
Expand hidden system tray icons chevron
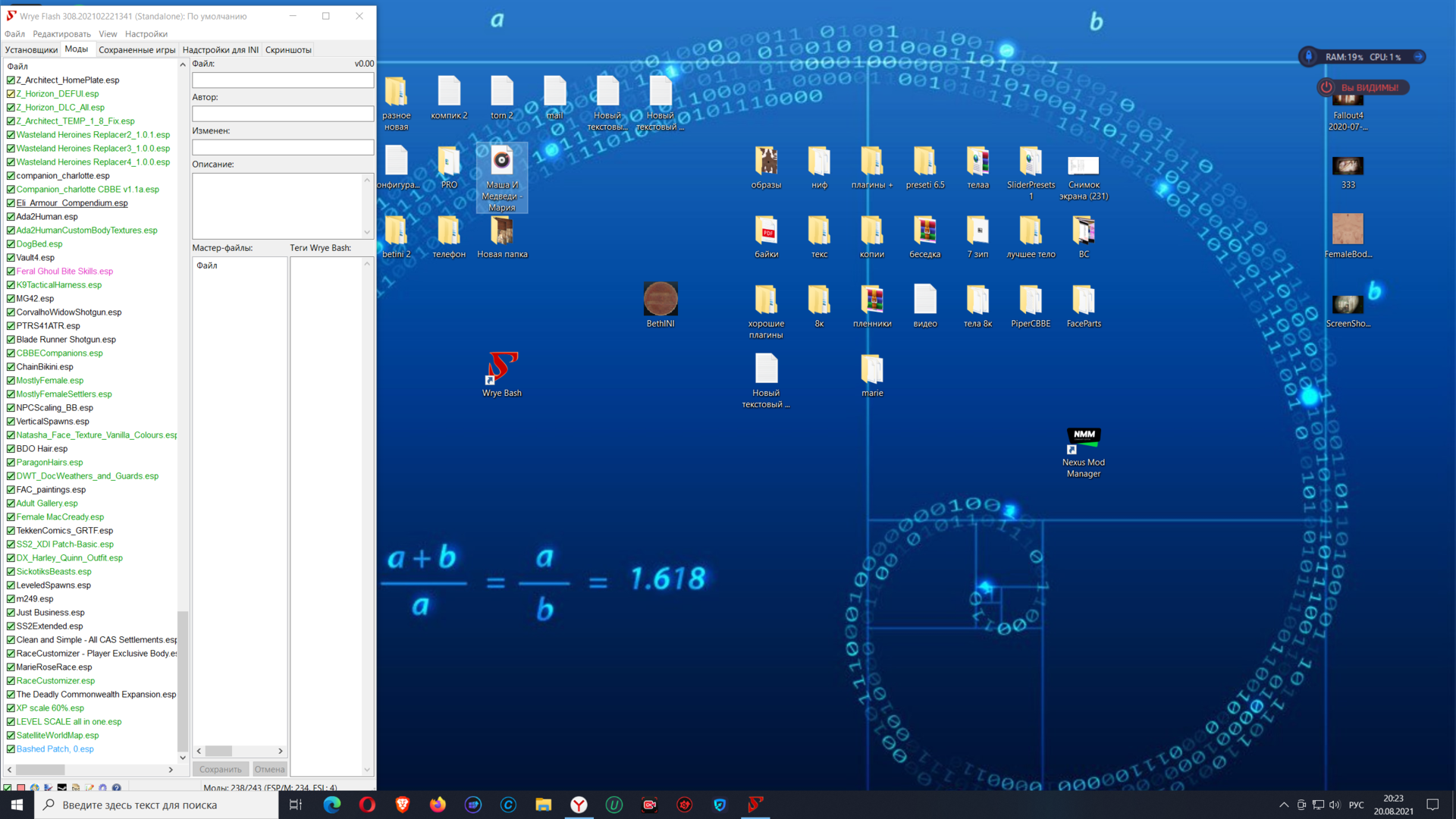tap(1283, 805)
